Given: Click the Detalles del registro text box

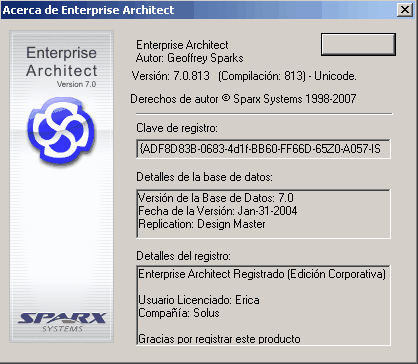Looking at the screenshot, I should point(263,305).
